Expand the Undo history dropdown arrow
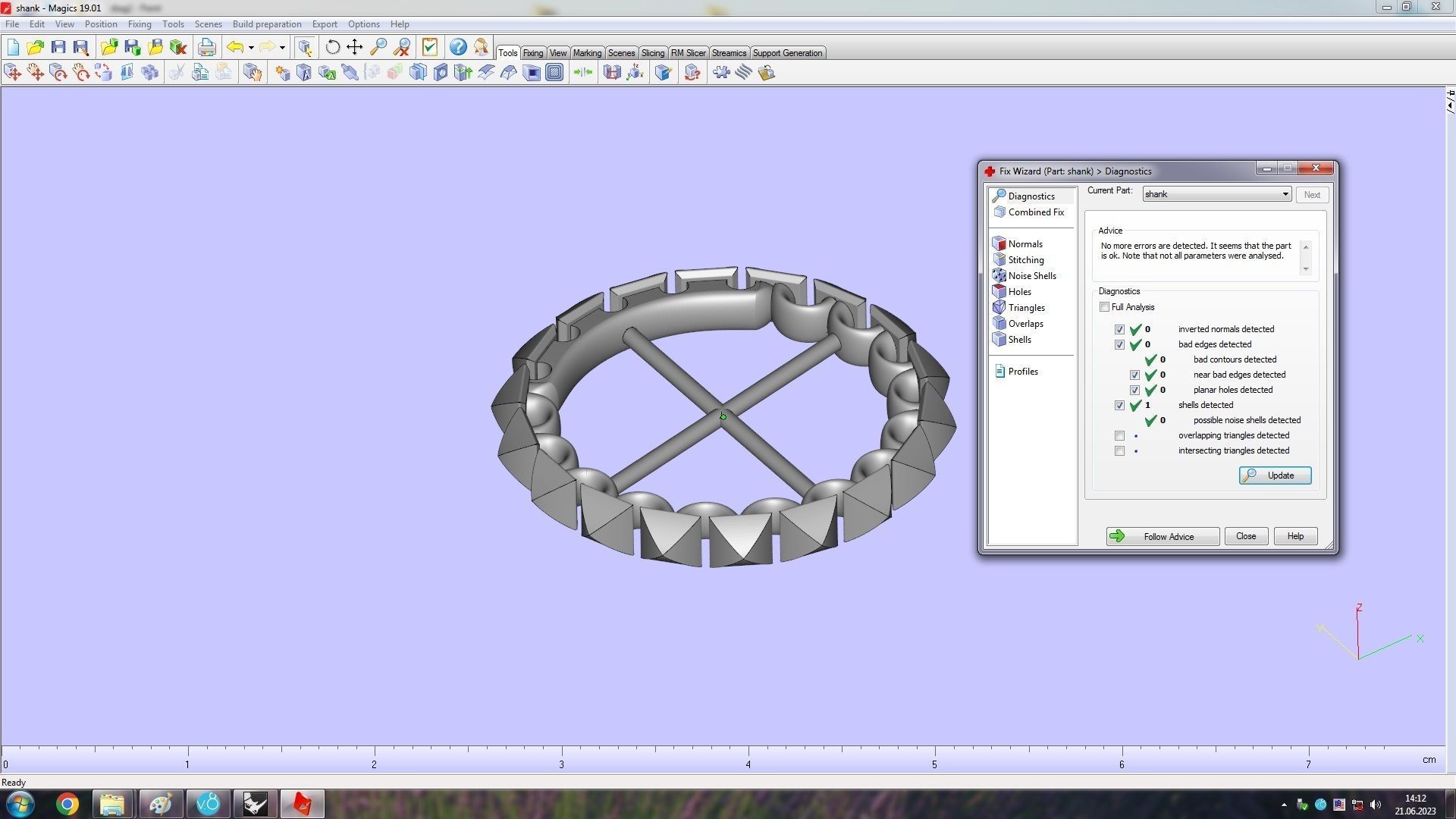Image resolution: width=1456 pixels, height=819 pixels. 251,48
